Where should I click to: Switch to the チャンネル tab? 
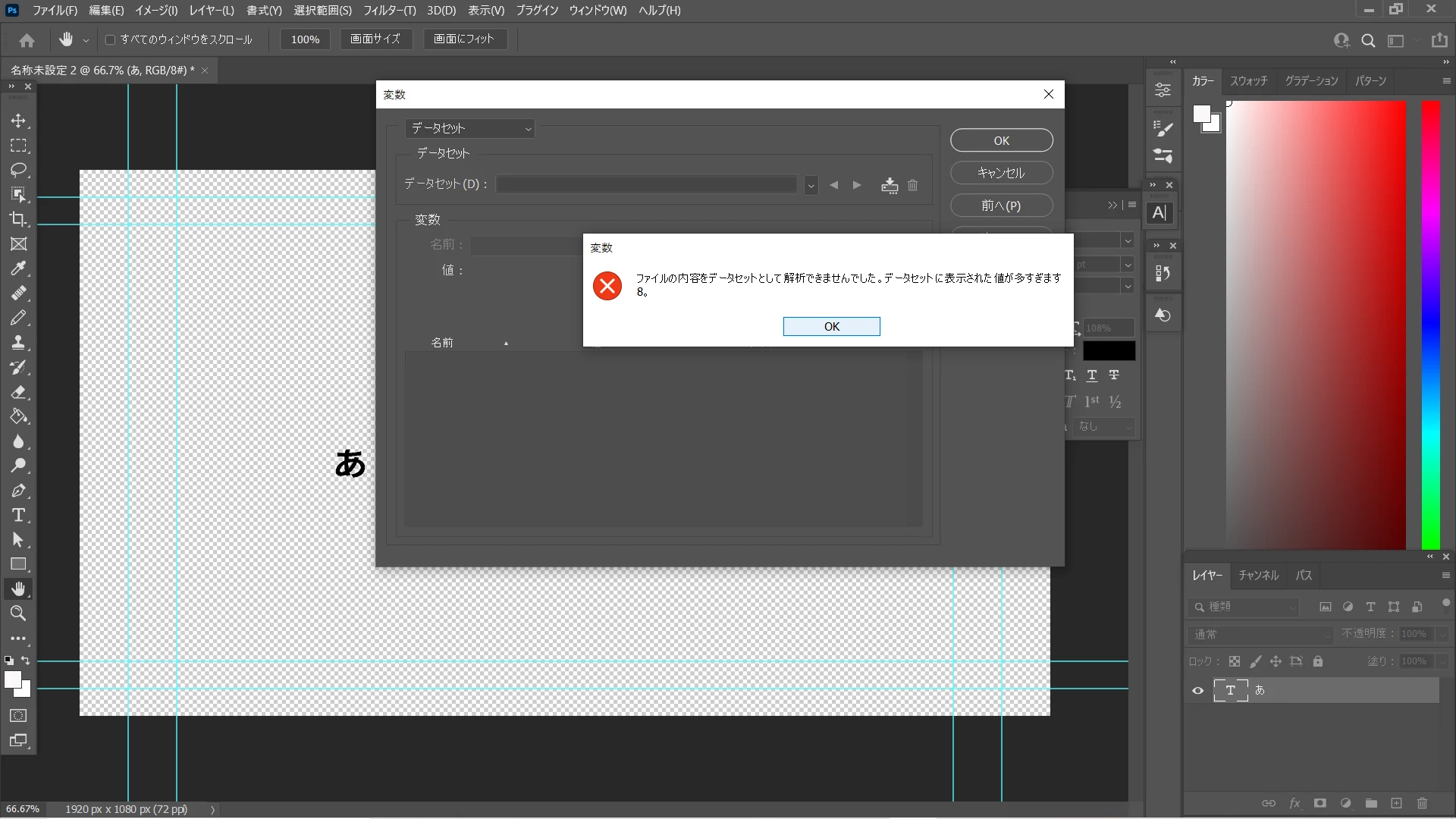coord(1258,576)
